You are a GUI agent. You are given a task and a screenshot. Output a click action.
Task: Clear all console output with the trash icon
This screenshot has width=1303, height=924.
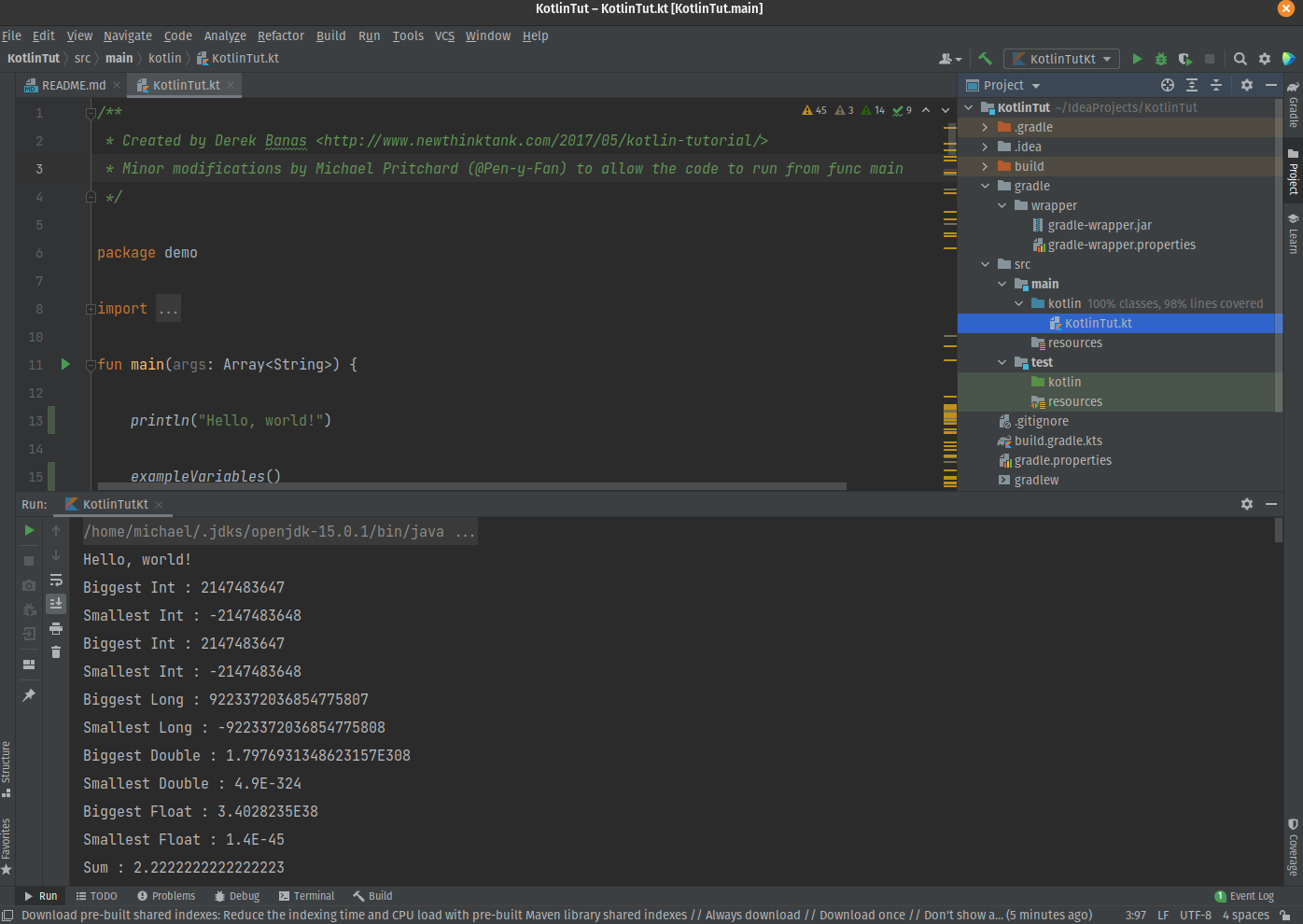[56, 652]
